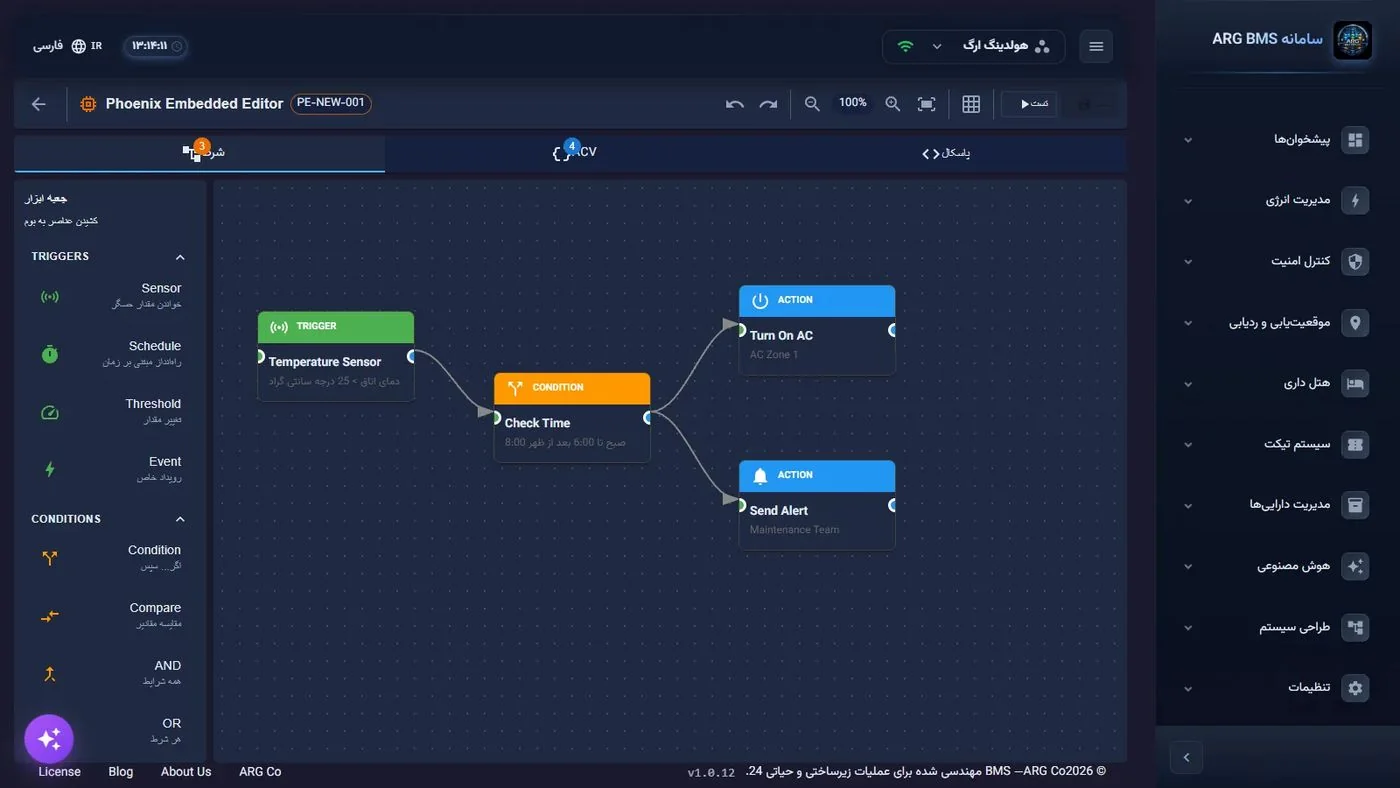Open the Blog footer link

[x=121, y=772]
